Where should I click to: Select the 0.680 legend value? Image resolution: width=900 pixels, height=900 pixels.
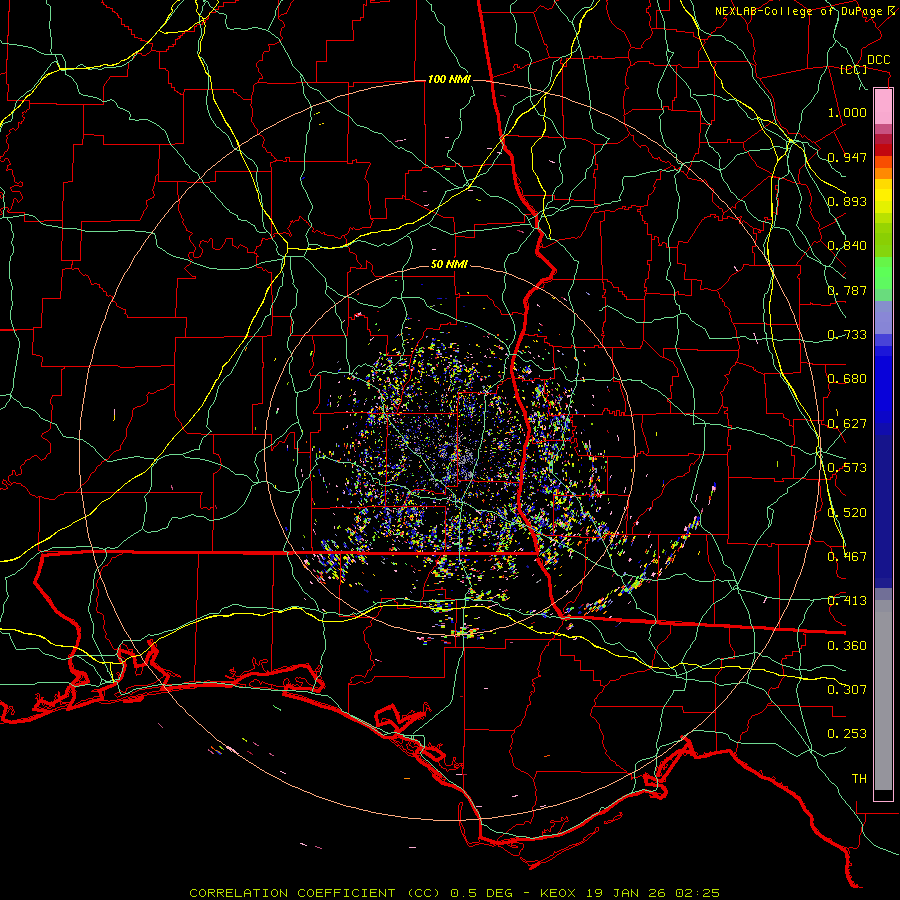847,379
